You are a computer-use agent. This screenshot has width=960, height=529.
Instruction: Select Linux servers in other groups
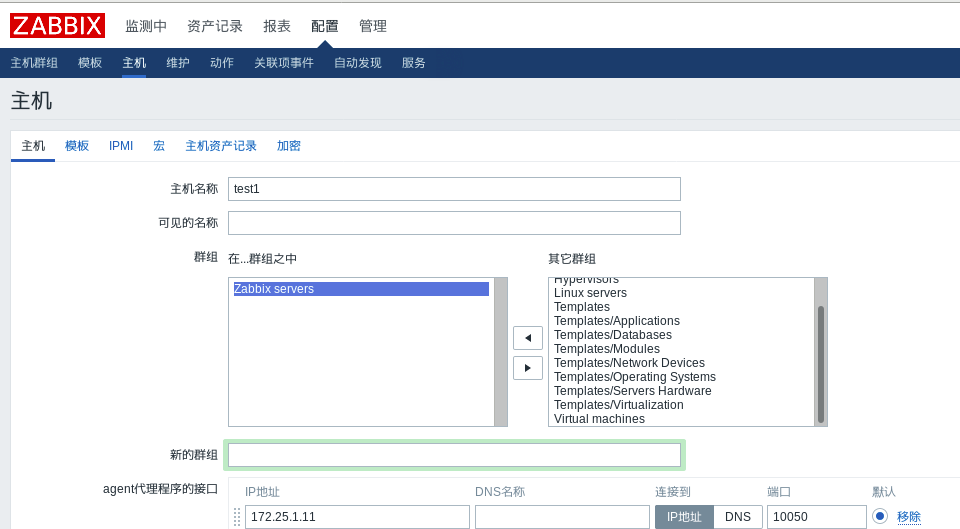point(590,293)
